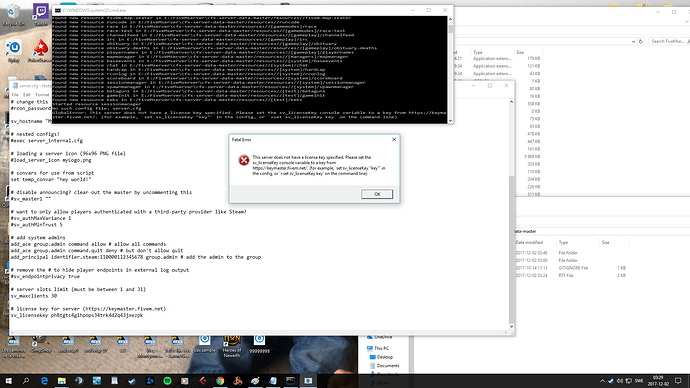This screenshot has width=690, height=388.
Task: Open the notification center icon
Action: tap(678, 381)
